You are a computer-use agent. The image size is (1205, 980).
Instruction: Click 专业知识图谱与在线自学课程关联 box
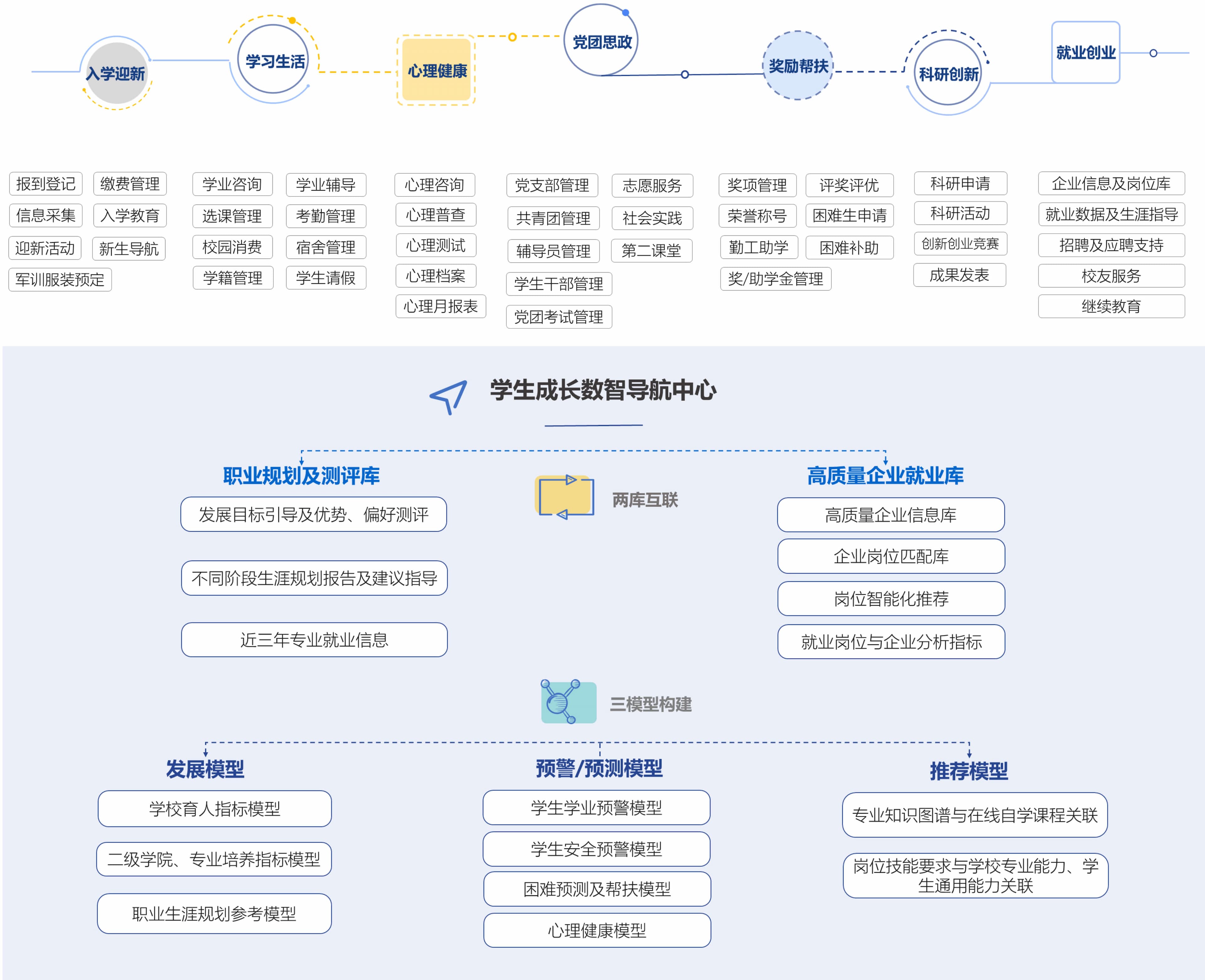[975, 815]
